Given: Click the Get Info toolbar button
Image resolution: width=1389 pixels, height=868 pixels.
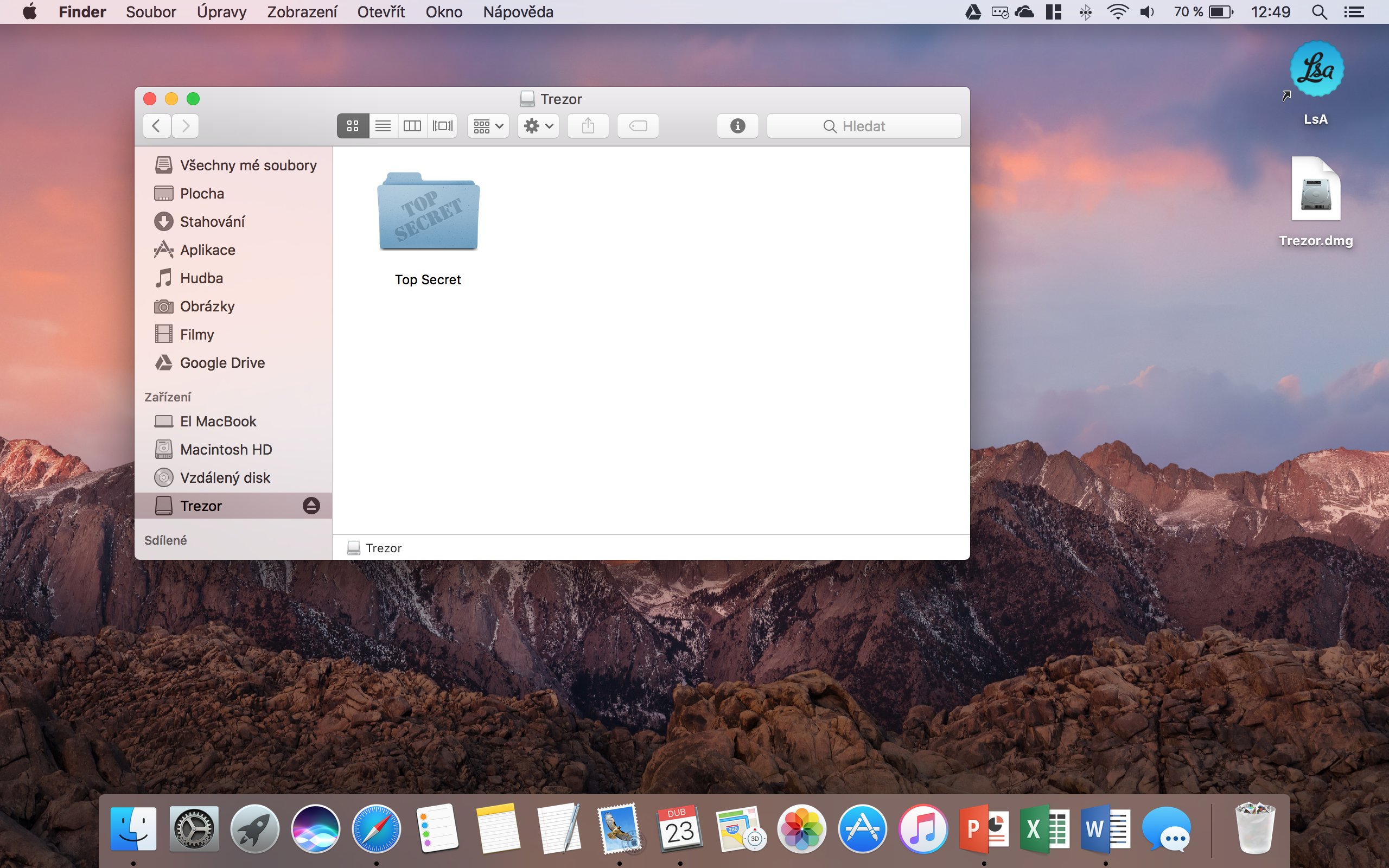Looking at the screenshot, I should tap(737, 126).
